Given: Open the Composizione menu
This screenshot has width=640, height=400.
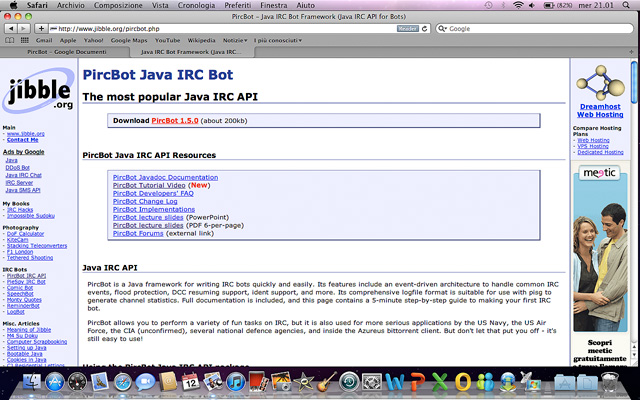Looking at the screenshot, I should (118, 5).
